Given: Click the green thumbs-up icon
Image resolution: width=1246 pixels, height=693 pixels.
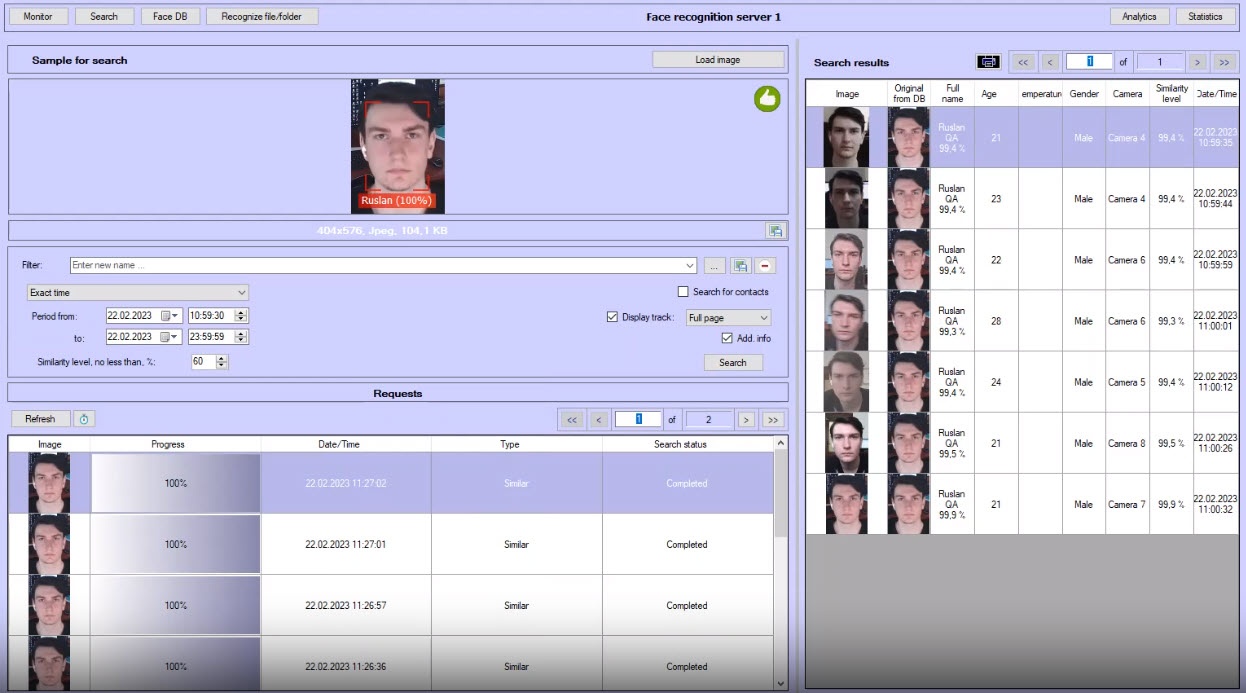Looking at the screenshot, I should tap(767, 98).
